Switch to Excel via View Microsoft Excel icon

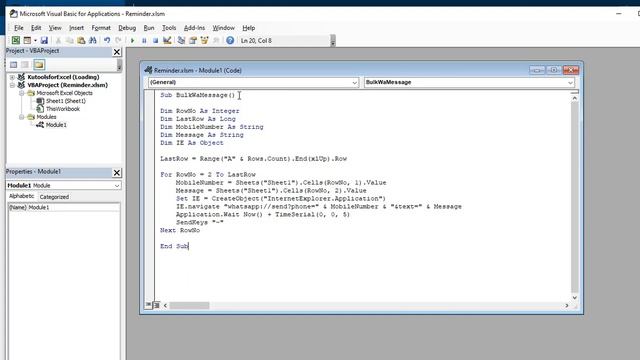(16, 40)
